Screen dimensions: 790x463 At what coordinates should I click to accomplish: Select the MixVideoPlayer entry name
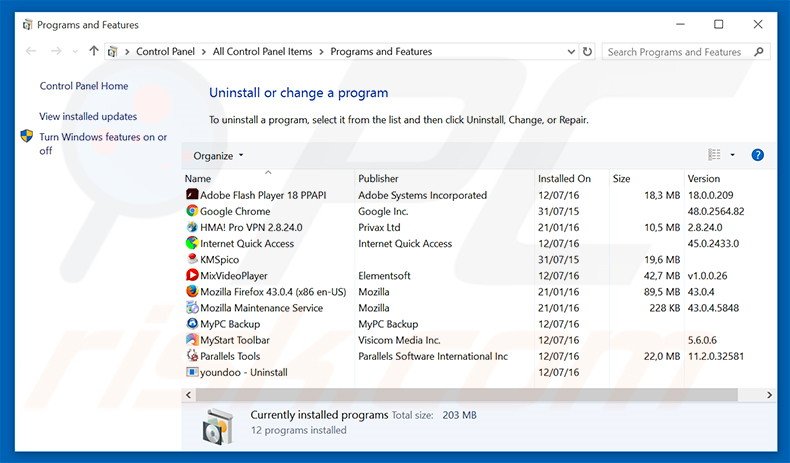[x=234, y=276]
